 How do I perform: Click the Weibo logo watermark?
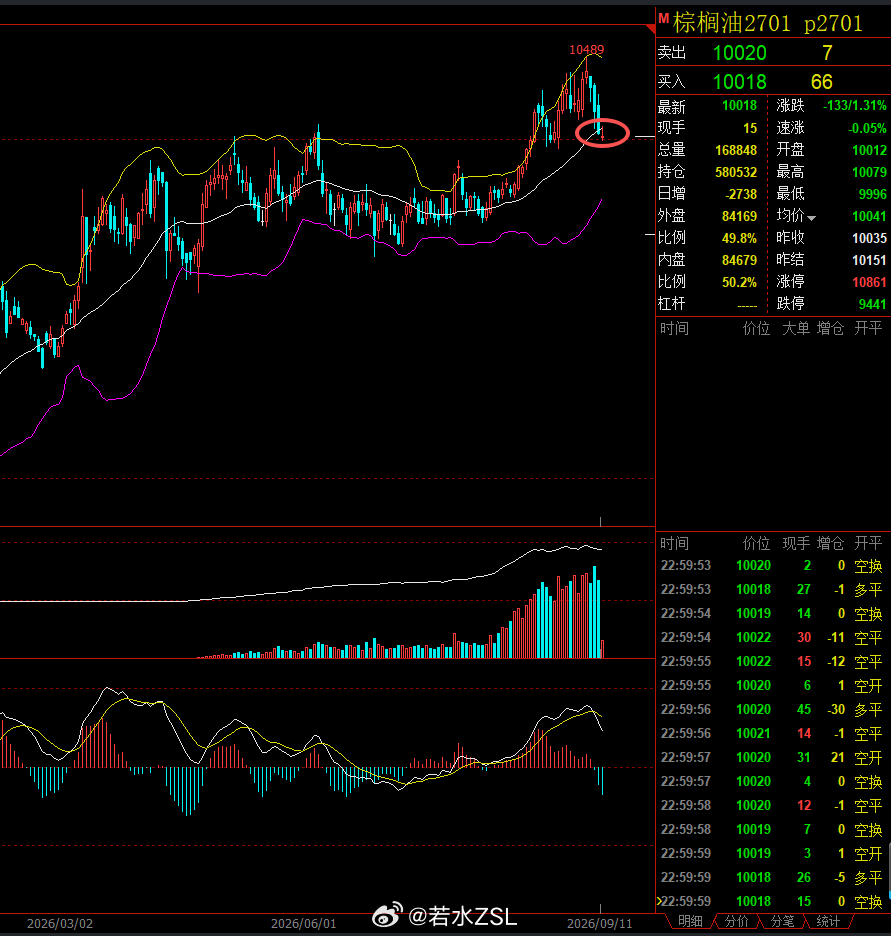(387, 916)
